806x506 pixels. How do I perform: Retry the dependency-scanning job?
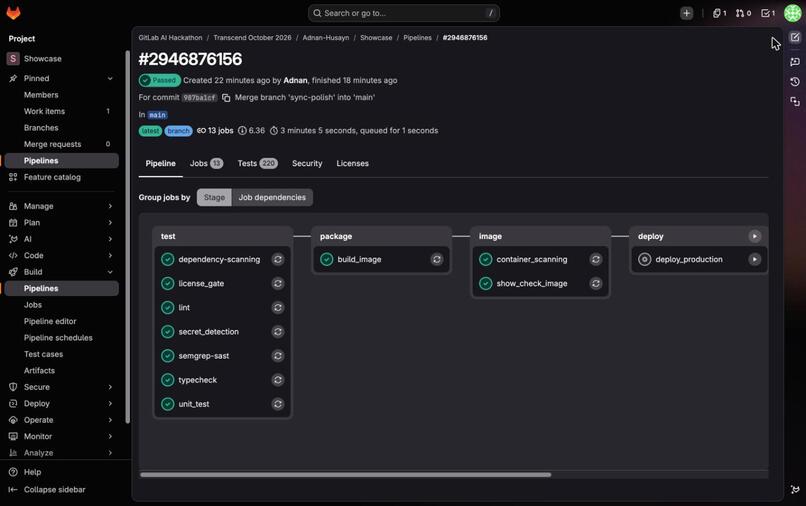(x=278, y=259)
